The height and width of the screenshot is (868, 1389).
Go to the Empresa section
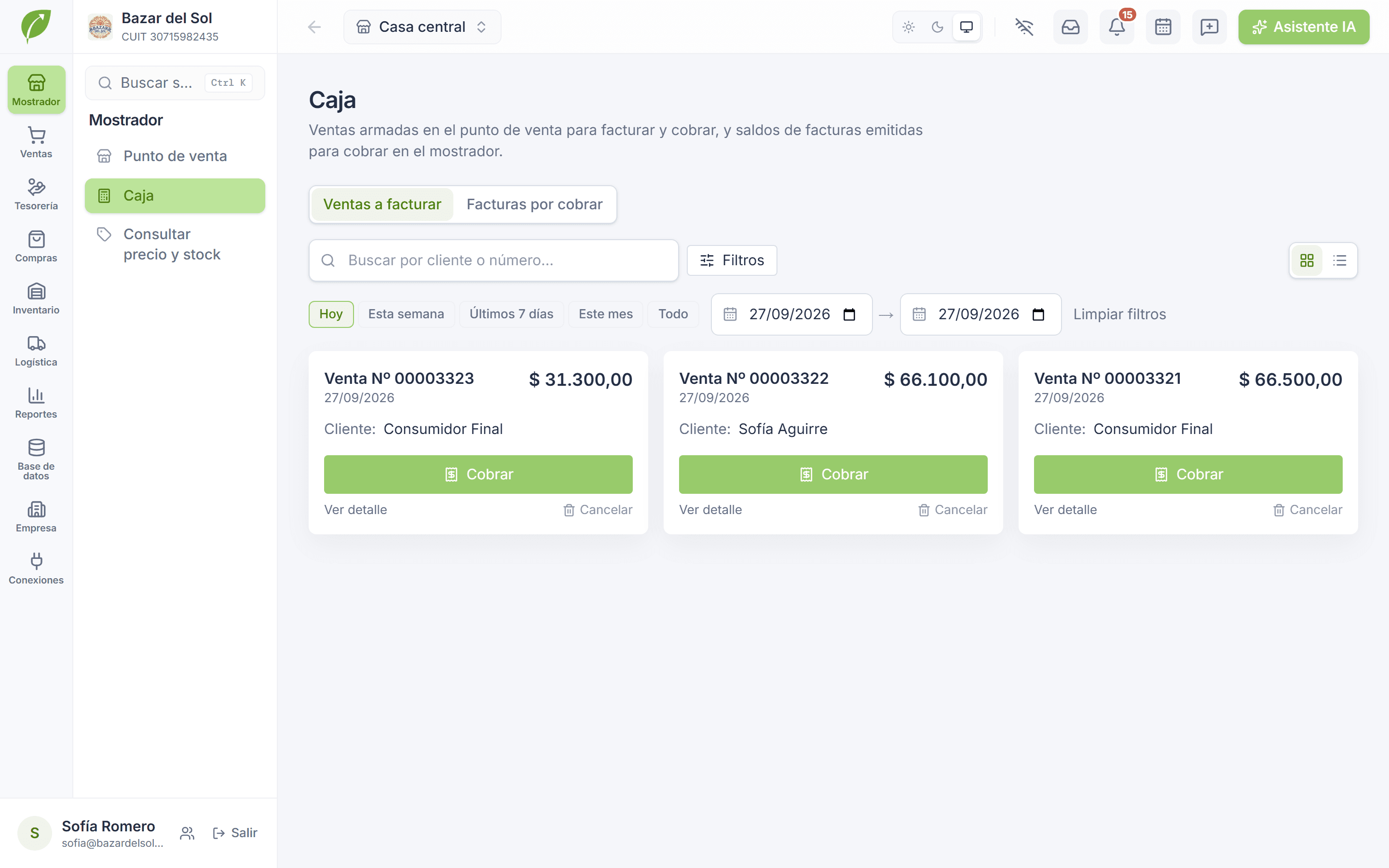[36, 516]
